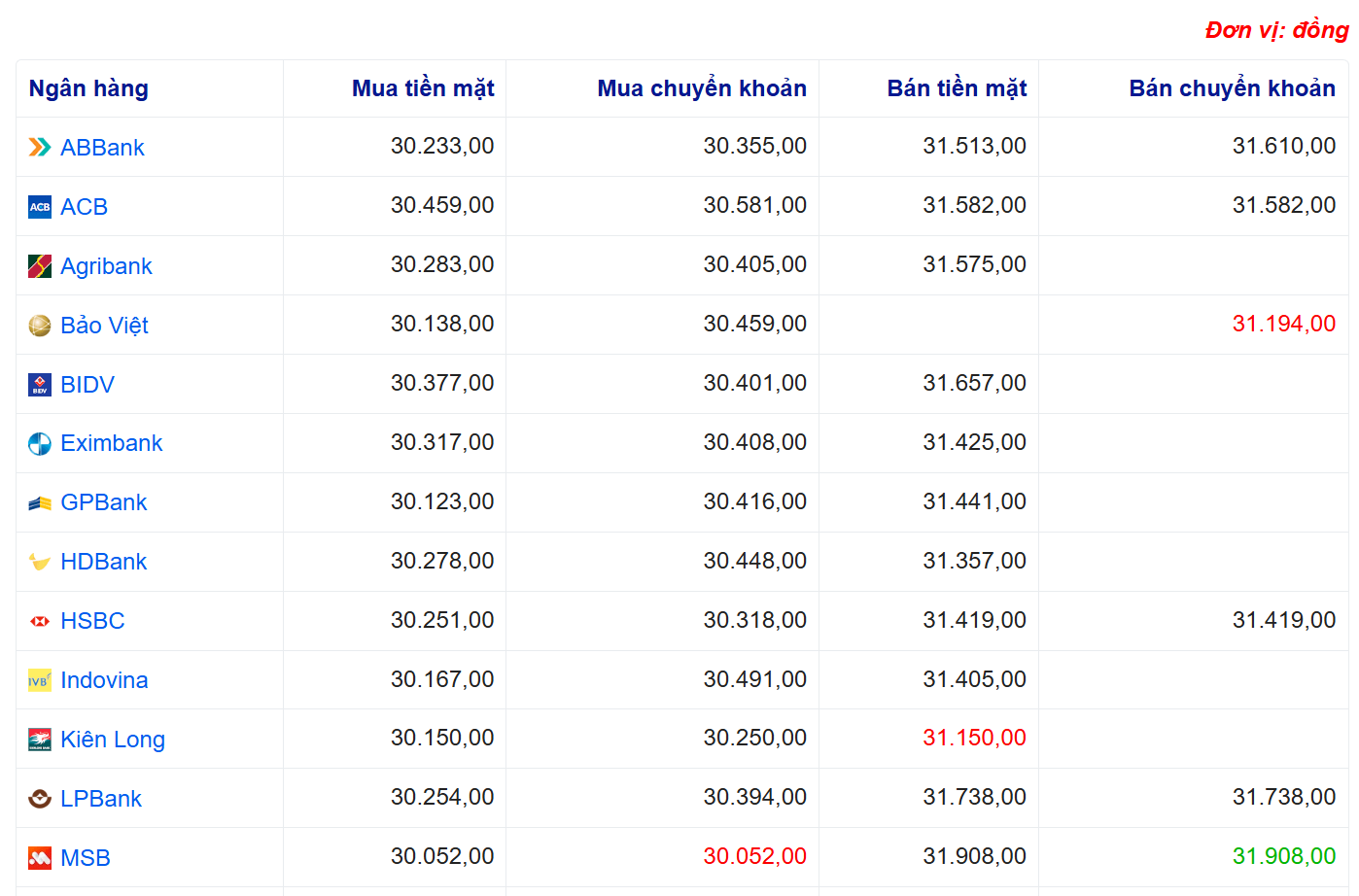Click the green 31.908,00 MSB value
This screenshot has width=1359, height=896.
1283,856
